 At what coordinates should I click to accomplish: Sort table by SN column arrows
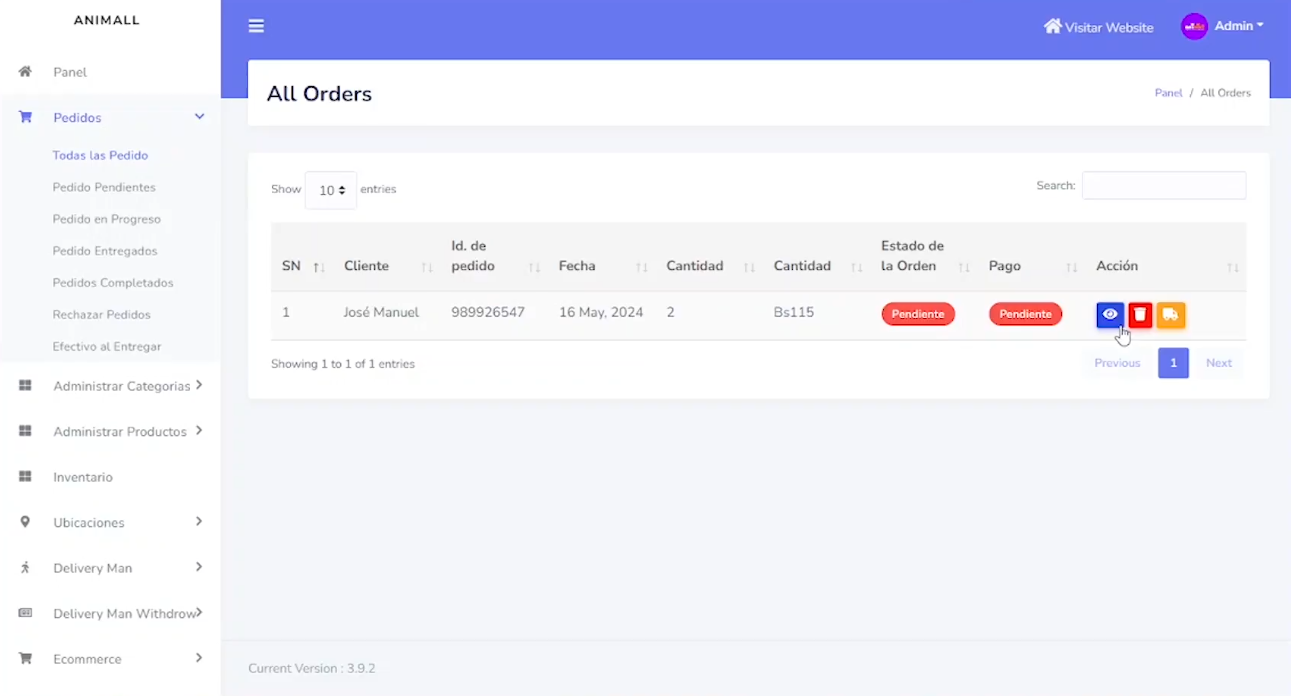point(318,267)
